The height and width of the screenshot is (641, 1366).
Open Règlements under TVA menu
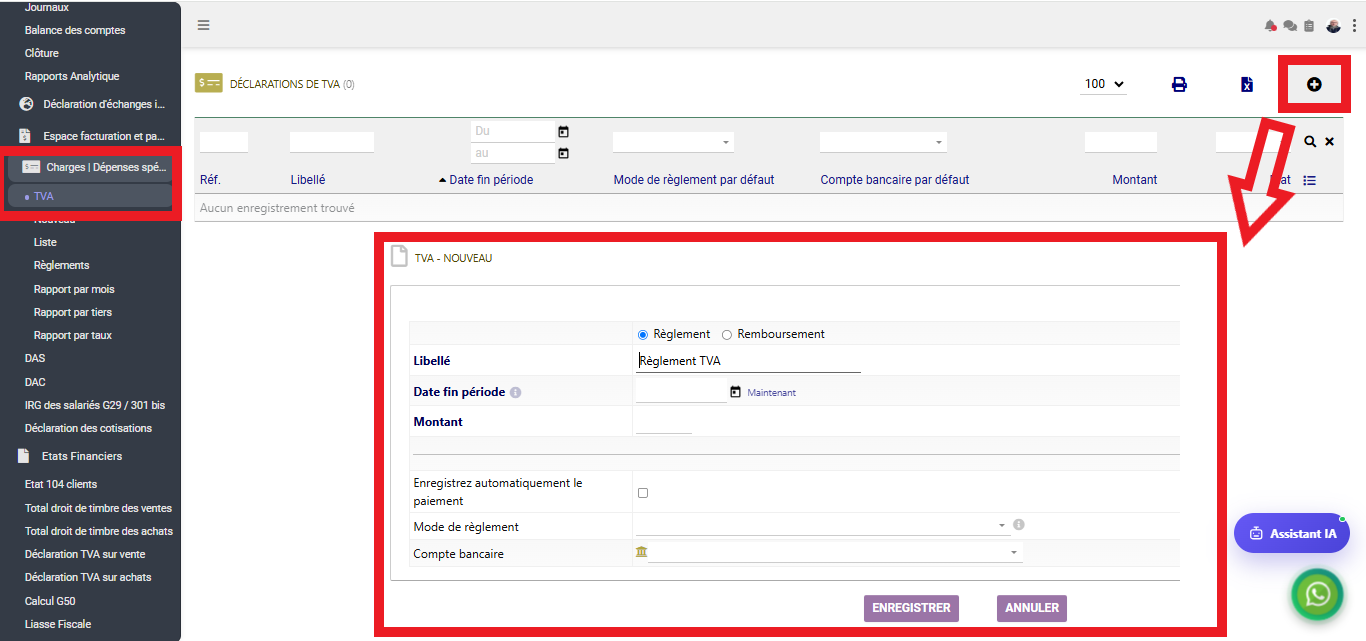[61, 265]
